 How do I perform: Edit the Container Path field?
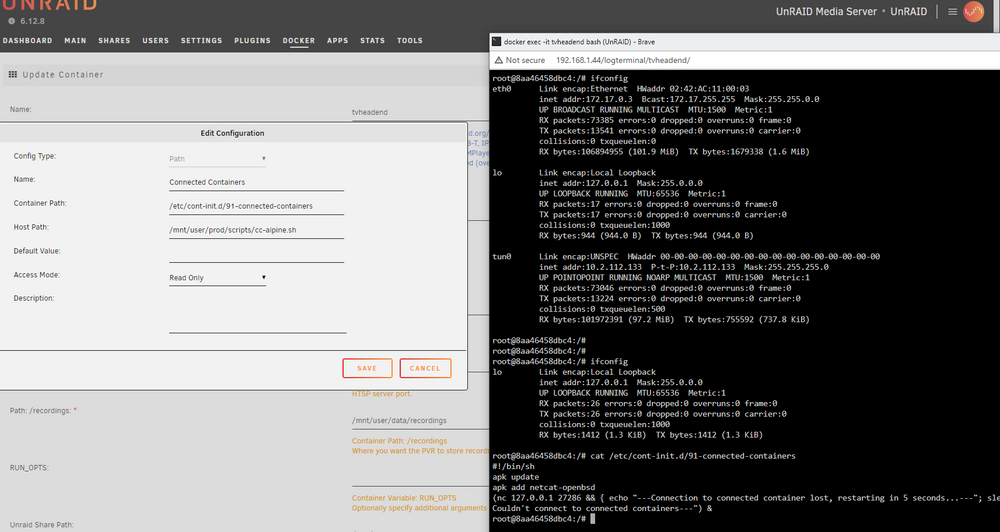tap(256, 206)
